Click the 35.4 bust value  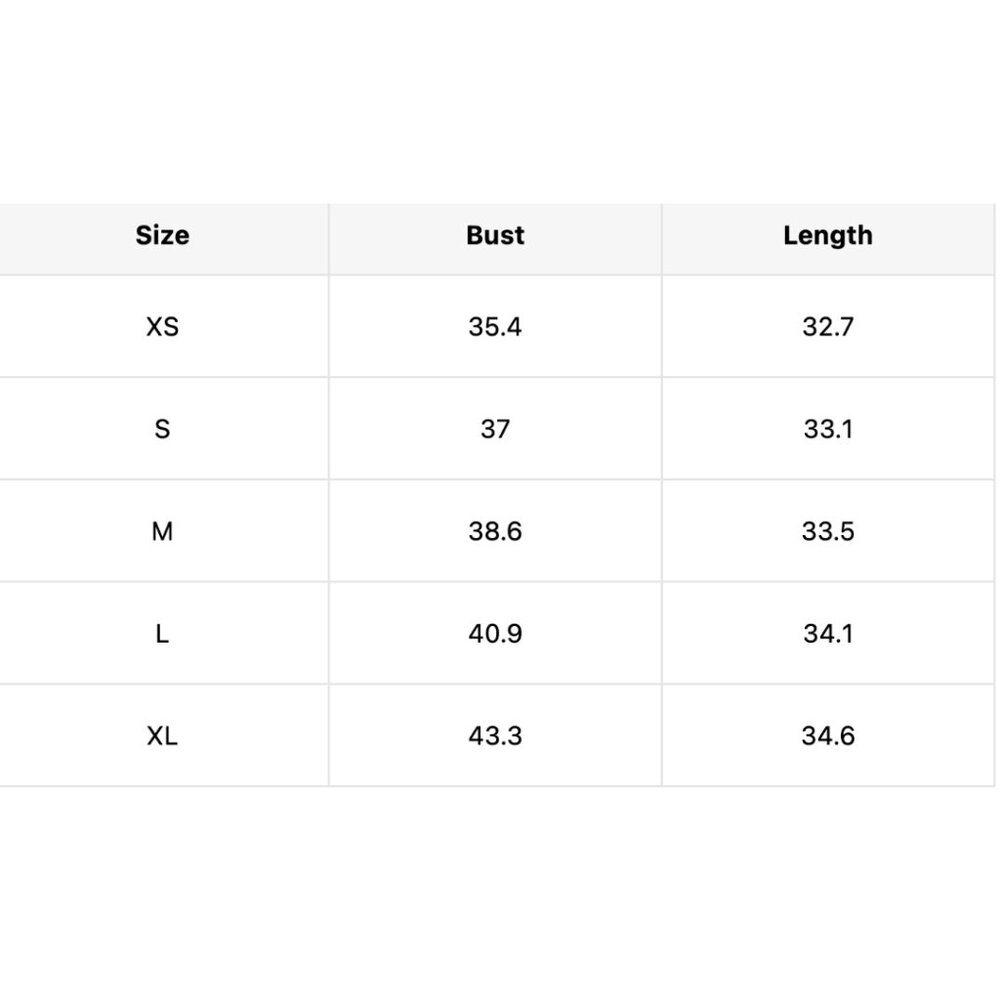tap(495, 327)
